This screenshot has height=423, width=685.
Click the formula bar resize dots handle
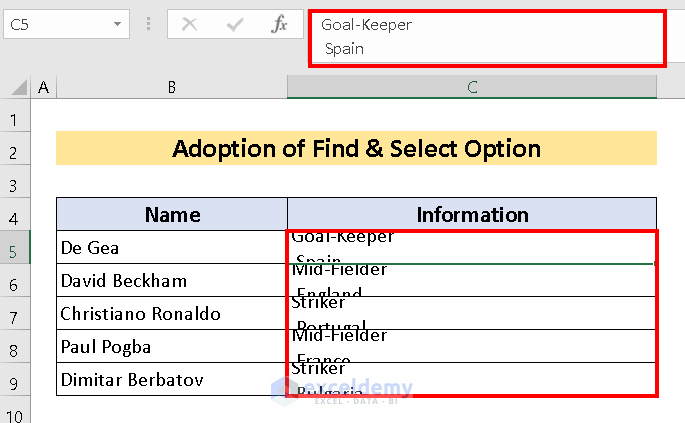tap(149, 25)
